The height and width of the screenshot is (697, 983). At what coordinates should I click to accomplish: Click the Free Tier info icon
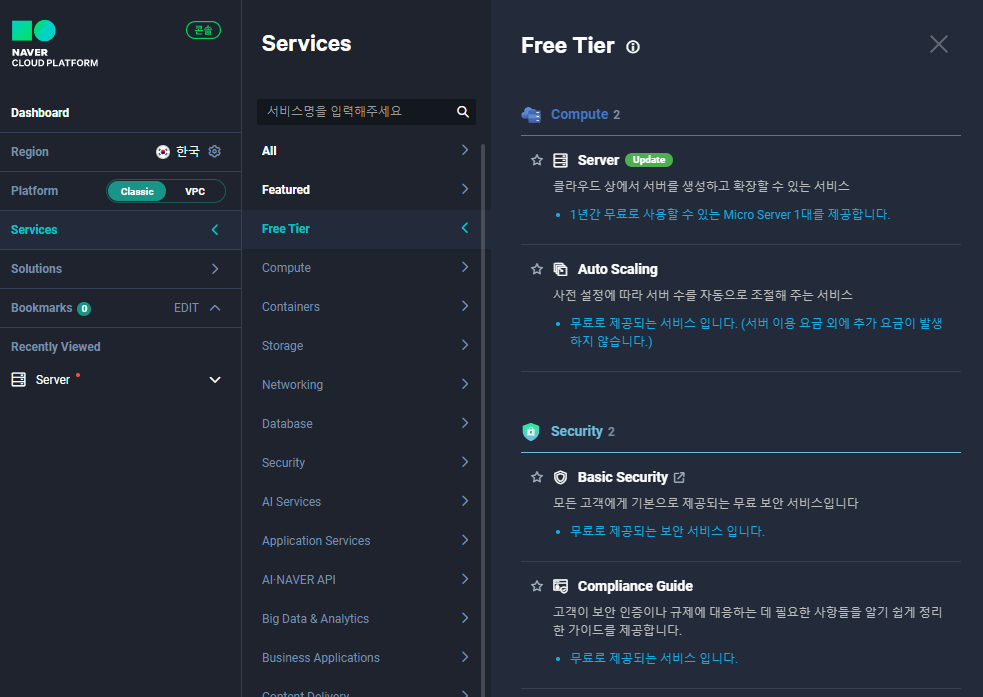tap(633, 47)
